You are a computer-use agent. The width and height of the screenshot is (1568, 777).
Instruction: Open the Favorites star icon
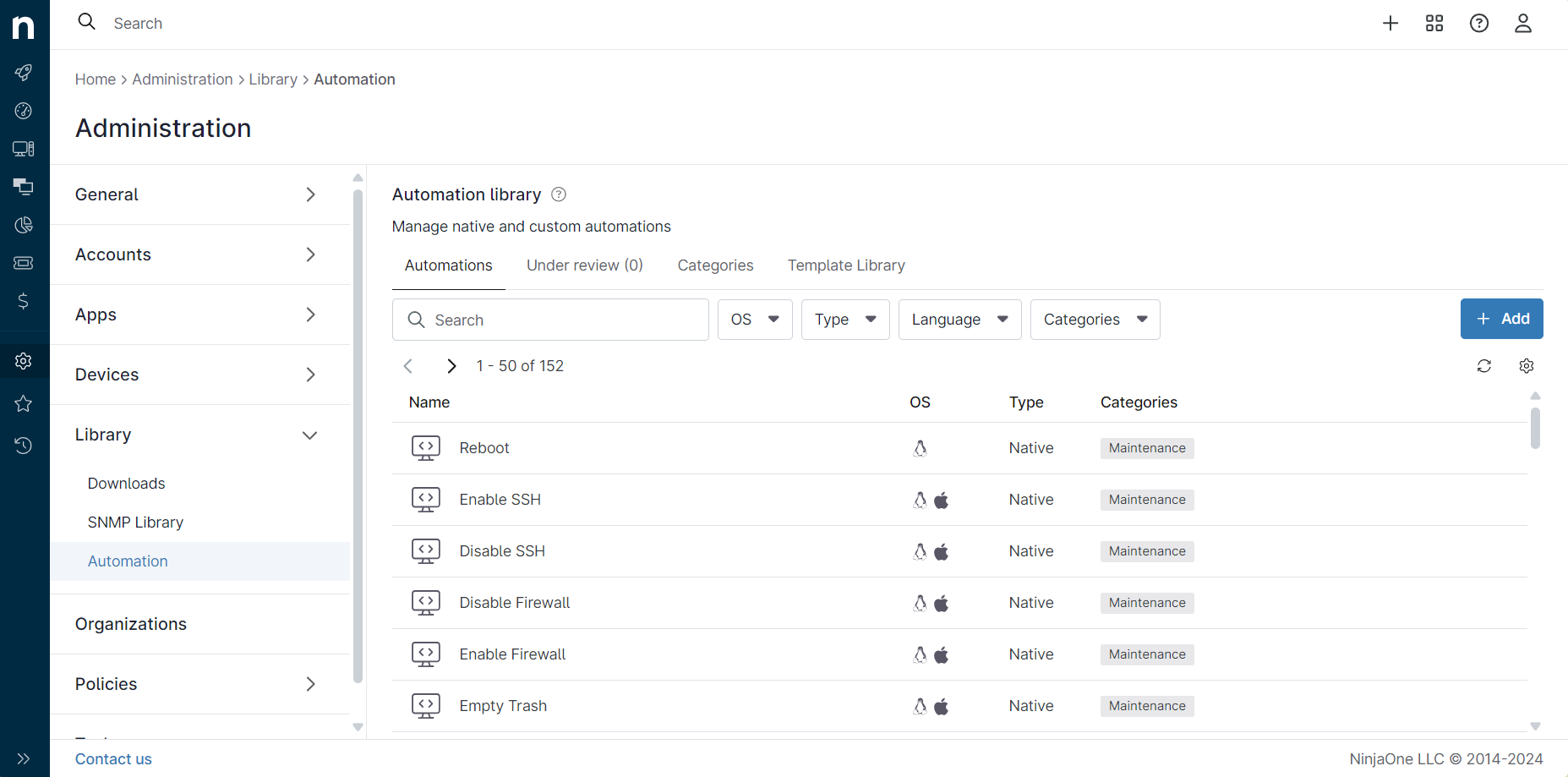click(x=24, y=403)
